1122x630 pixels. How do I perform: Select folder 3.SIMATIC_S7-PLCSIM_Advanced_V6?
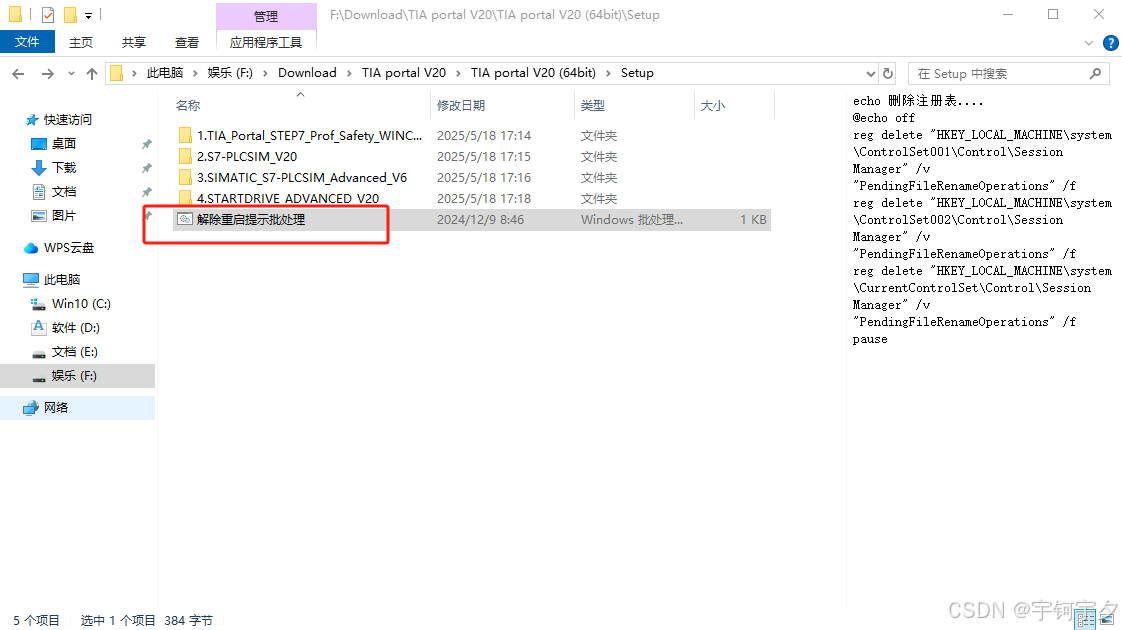[x=302, y=178]
